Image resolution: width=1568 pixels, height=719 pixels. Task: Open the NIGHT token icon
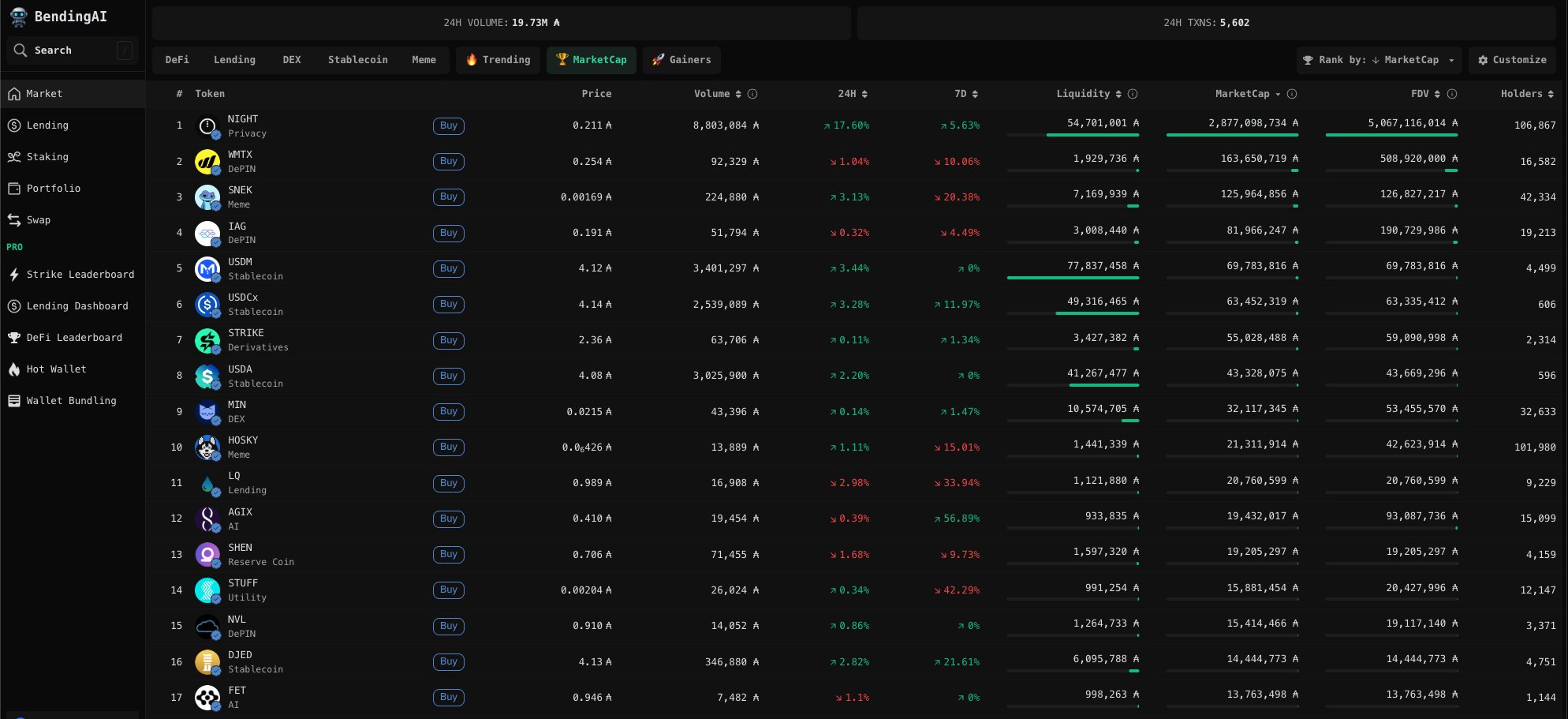coord(207,125)
